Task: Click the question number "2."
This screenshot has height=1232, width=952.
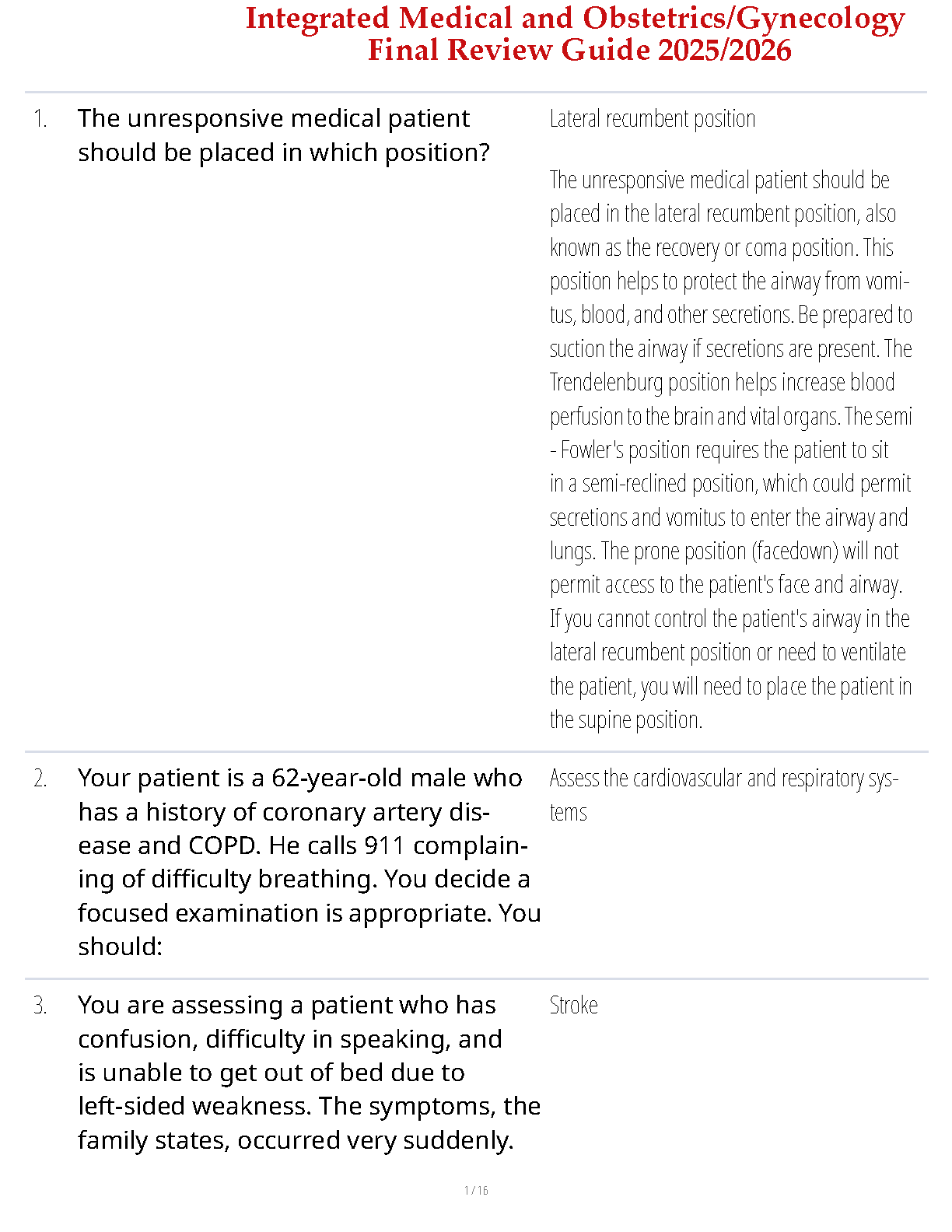Action: [x=40, y=779]
